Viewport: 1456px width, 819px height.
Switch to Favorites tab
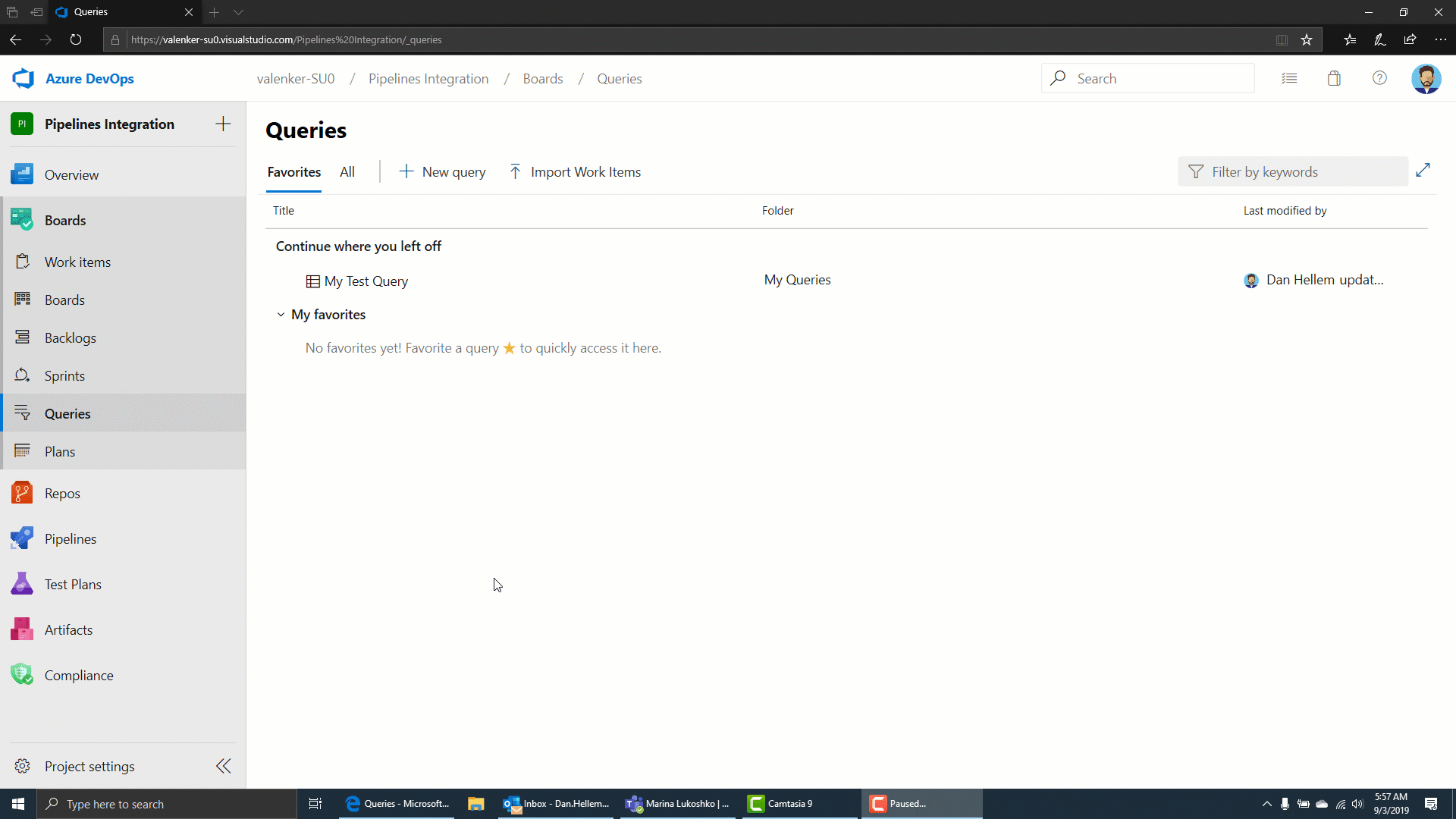coord(294,171)
